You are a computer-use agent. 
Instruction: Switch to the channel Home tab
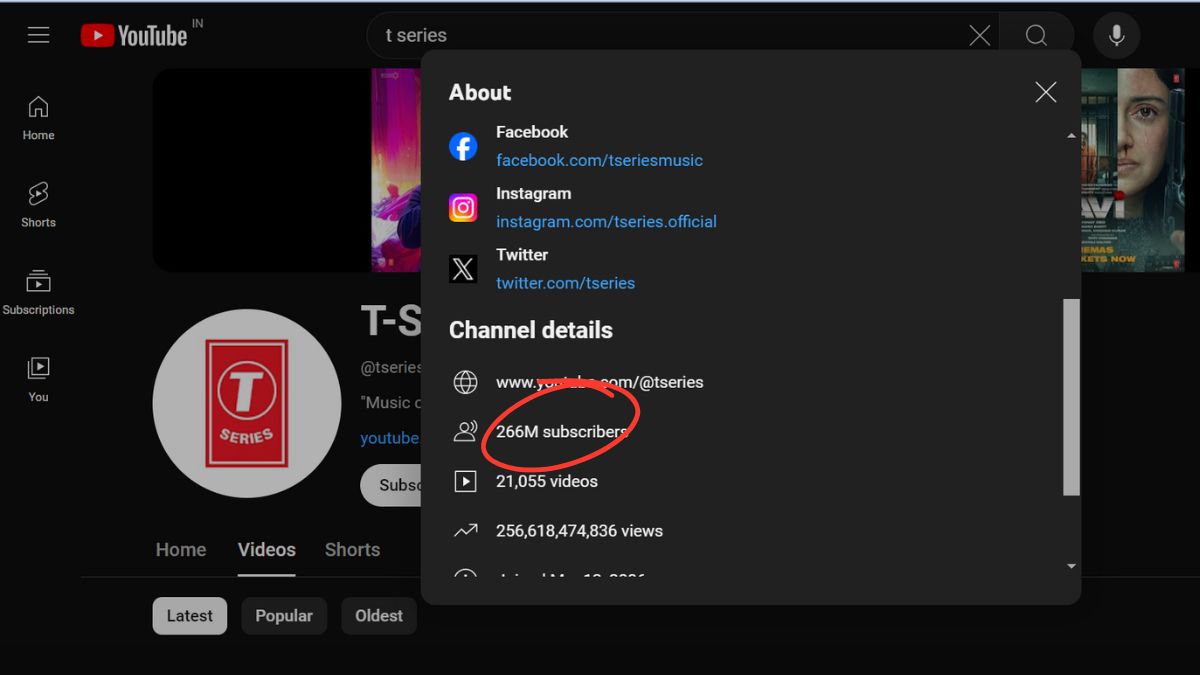click(181, 550)
